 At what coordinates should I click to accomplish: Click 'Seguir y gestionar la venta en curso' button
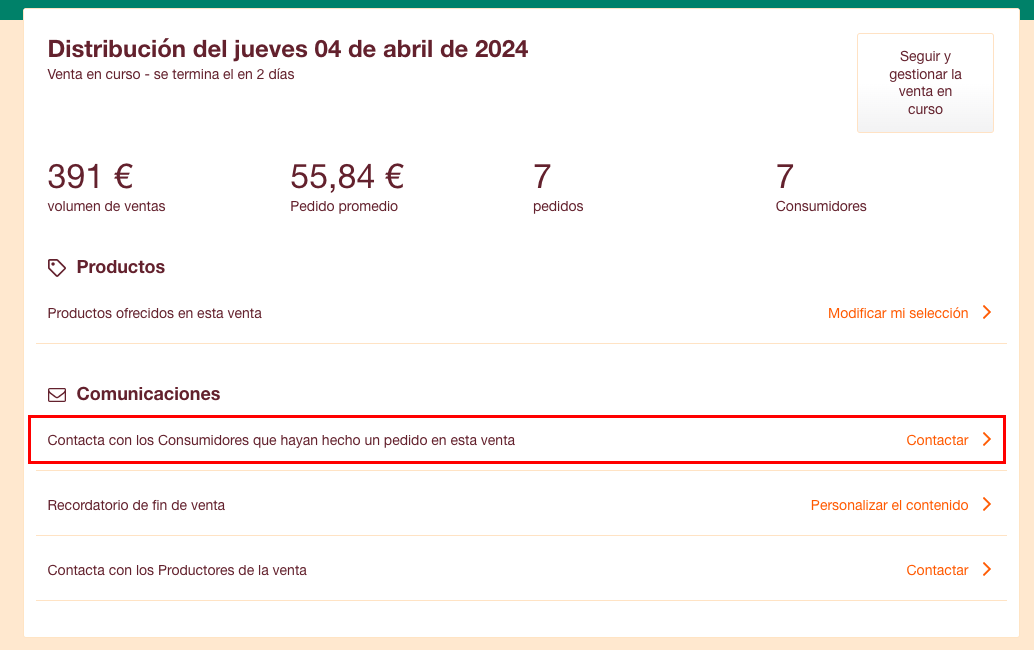[x=925, y=83]
